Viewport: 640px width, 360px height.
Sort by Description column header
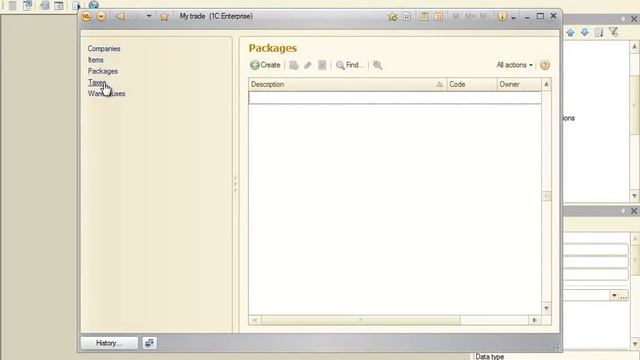[x=347, y=84]
